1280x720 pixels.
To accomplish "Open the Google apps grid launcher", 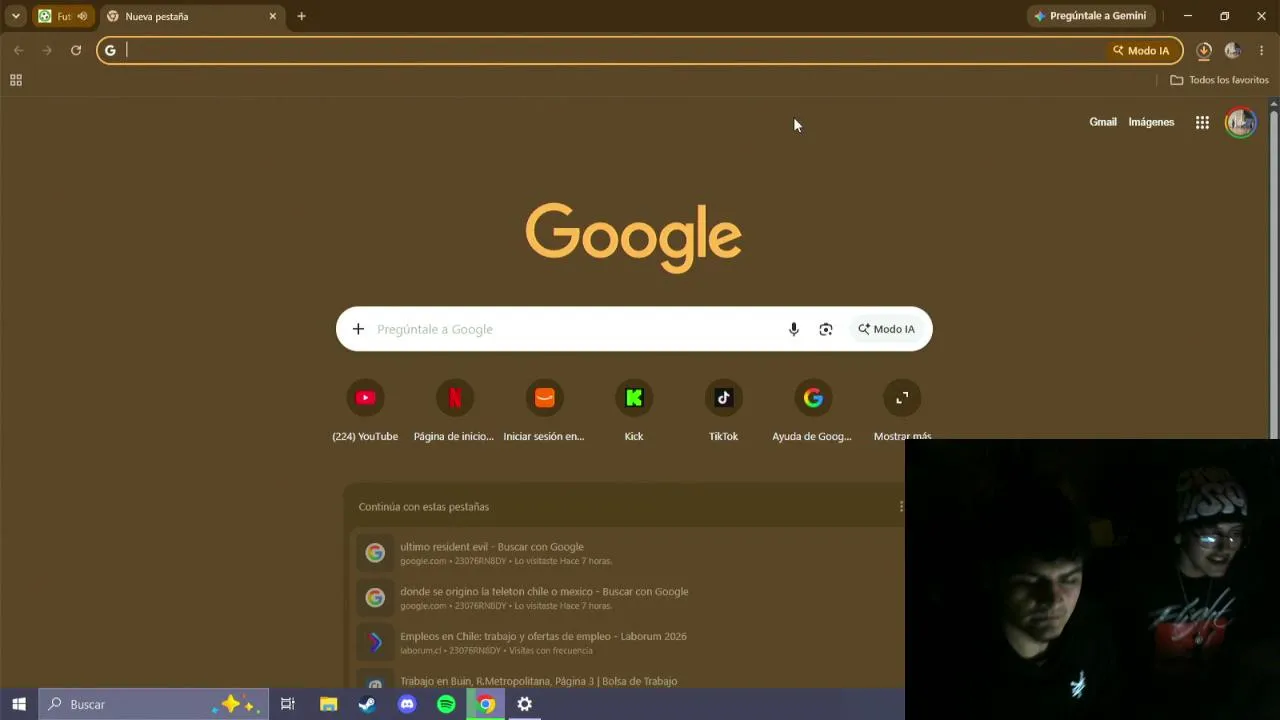I will [x=1202, y=122].
